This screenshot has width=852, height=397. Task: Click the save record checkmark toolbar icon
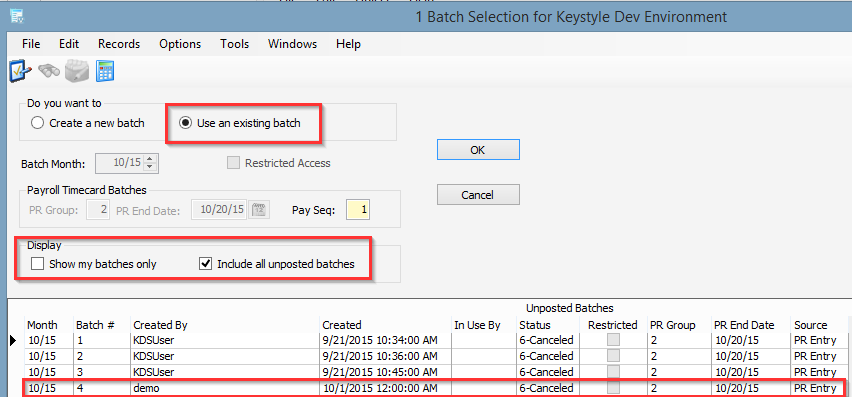coord(21,71)
